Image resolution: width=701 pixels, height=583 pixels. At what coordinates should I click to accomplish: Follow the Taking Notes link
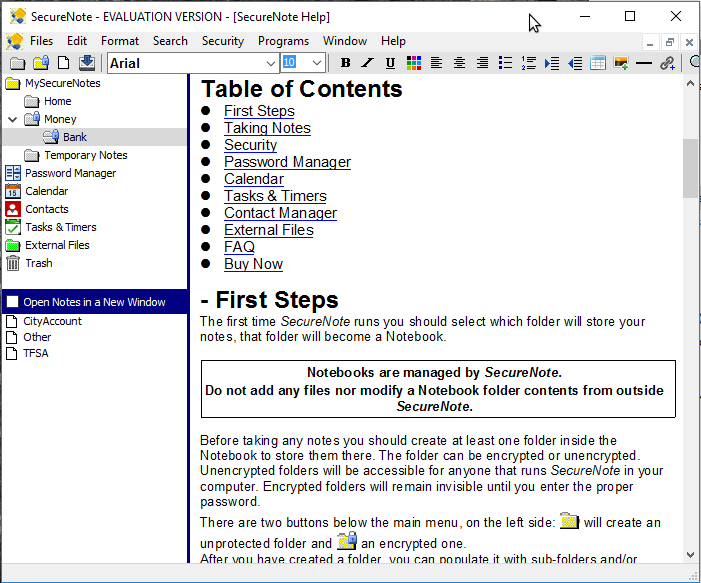click(x=267, y=128)
